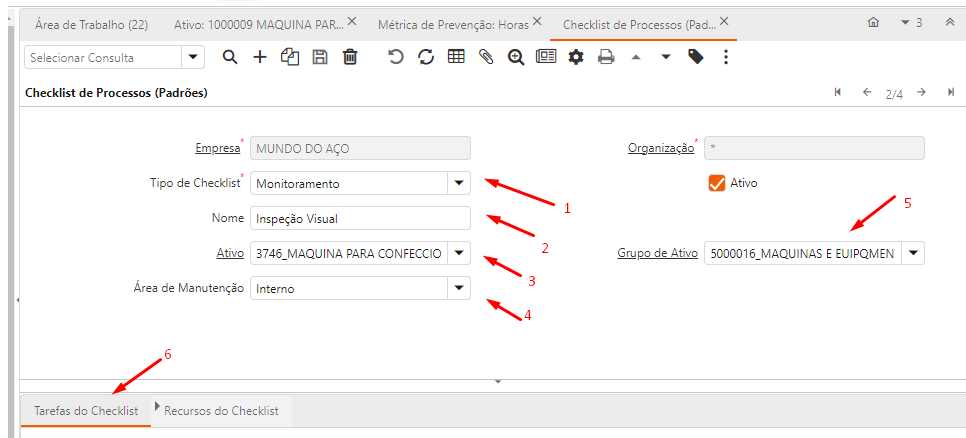The width and height of the screenshot is (966, 438).
Task: Collapse the left side panel arrow
Action: (x=18, y=299)
